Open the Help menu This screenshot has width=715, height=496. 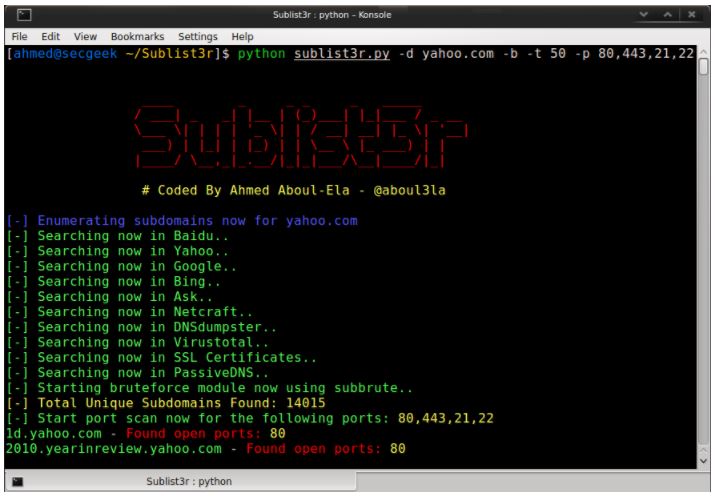tap(242, 36)
